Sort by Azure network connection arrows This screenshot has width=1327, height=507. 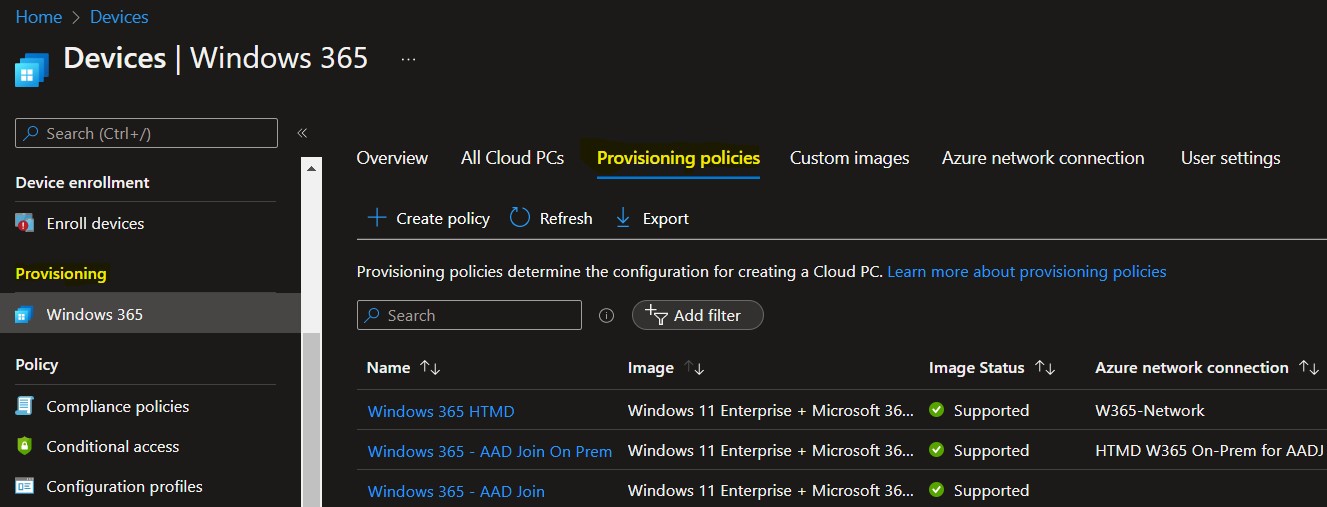[x=1309, y=368]
